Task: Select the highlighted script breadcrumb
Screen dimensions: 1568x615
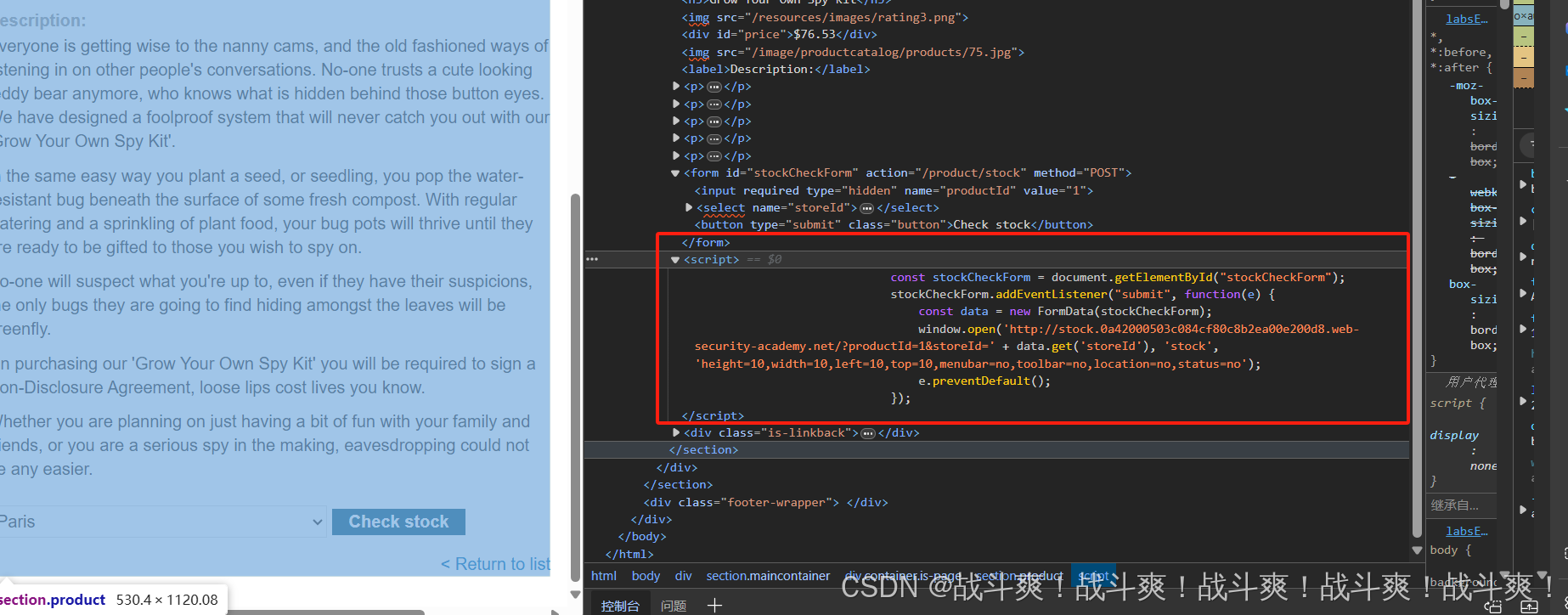Action: click(1094, 576)
